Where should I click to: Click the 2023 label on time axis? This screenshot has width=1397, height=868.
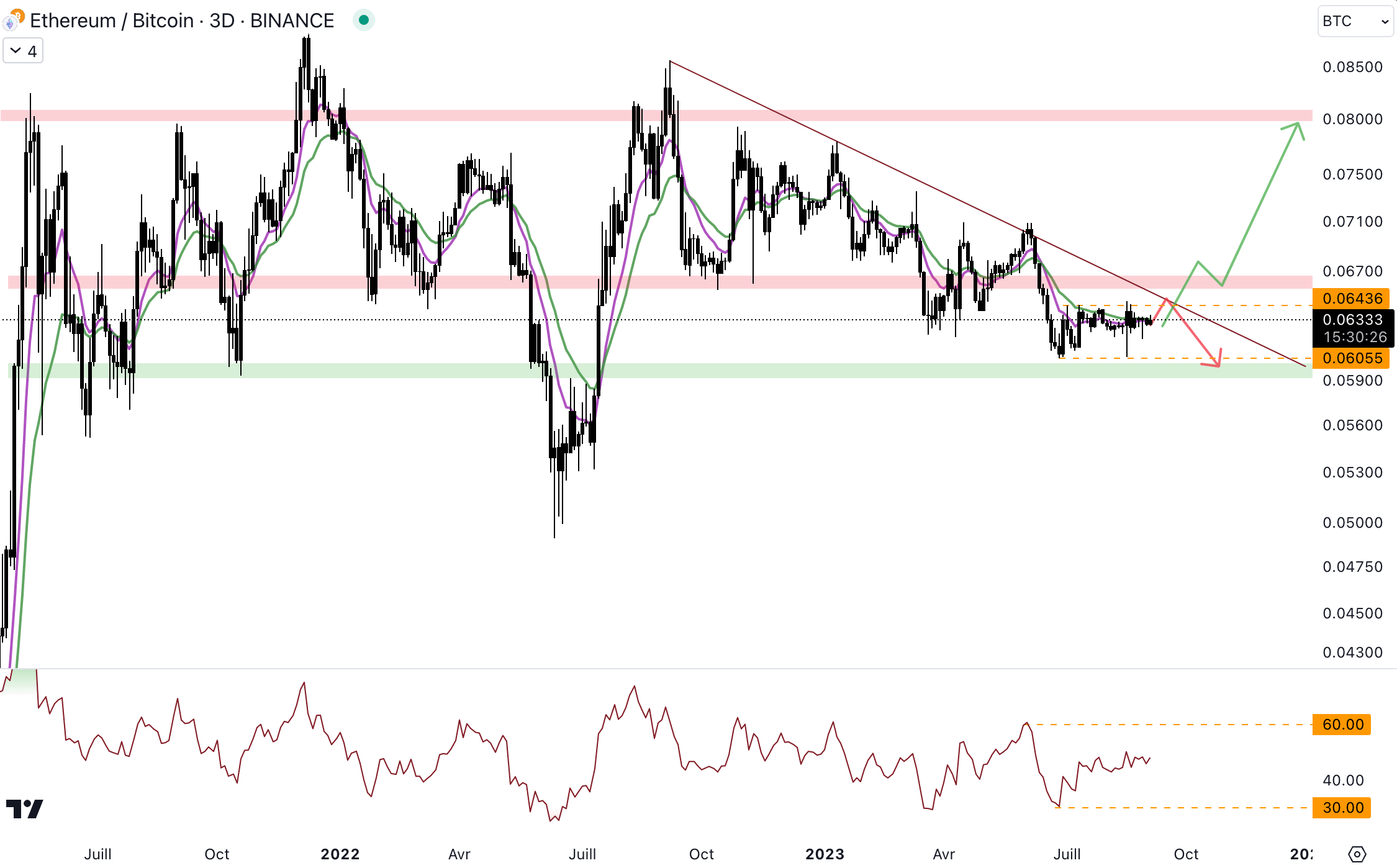(825, 854)
